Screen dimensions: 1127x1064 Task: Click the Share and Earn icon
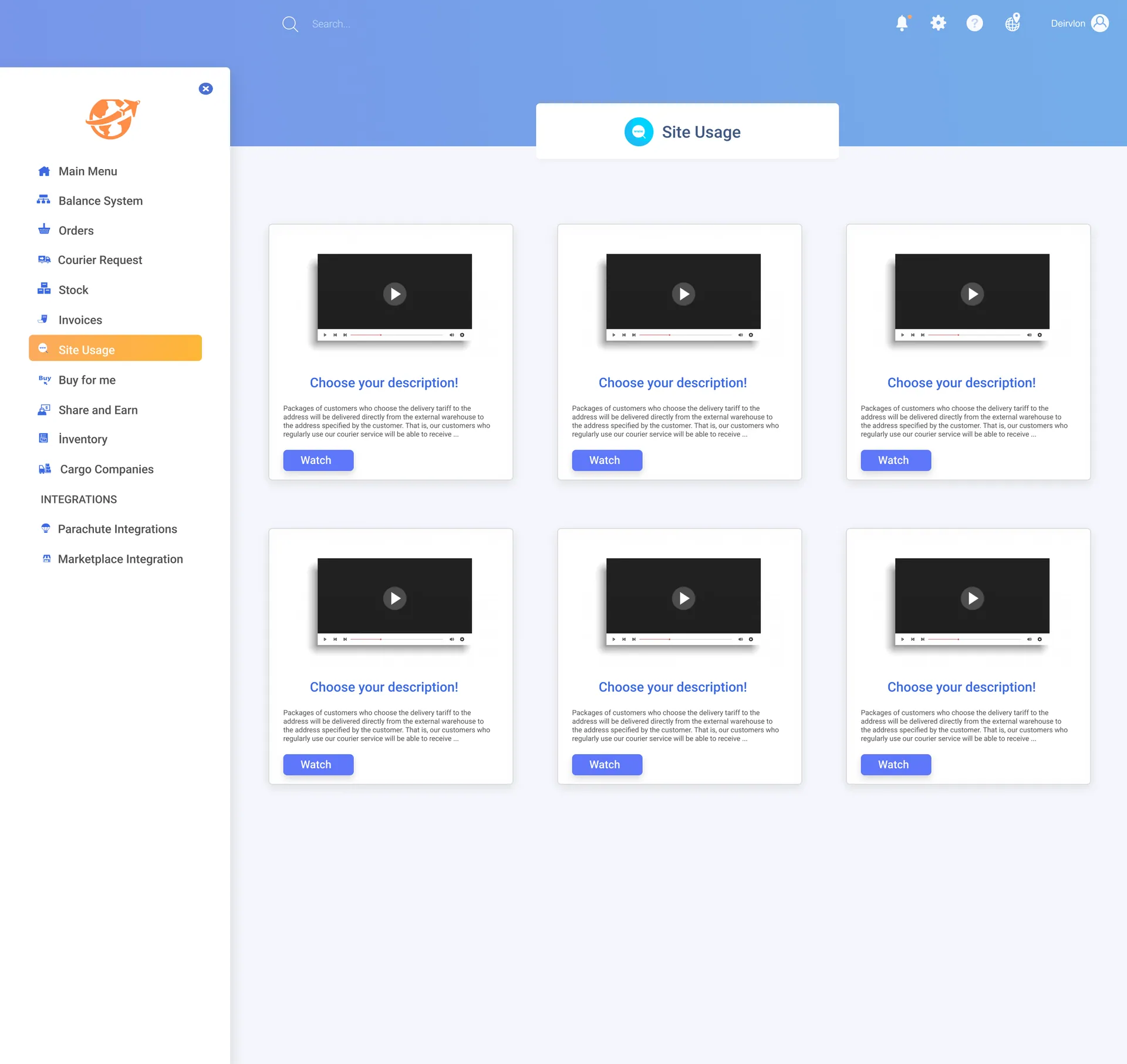[44, 410]
